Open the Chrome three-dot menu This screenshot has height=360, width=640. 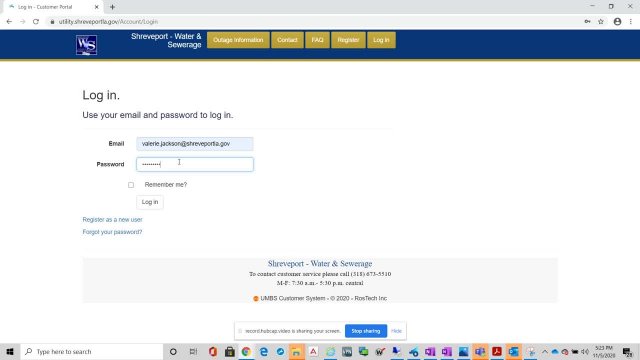coord(631,22)
